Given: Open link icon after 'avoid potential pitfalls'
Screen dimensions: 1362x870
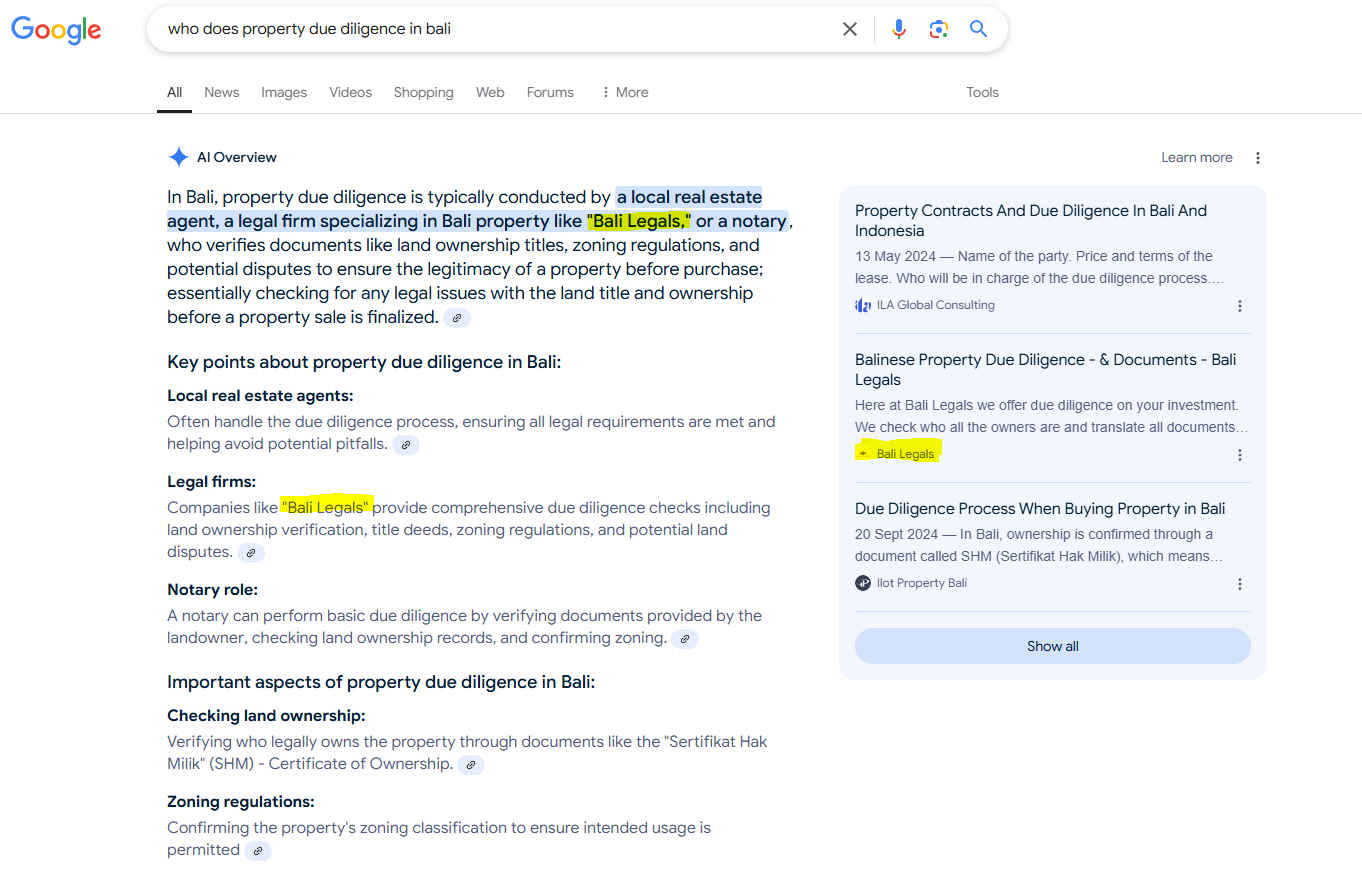Looking at the screenshot, I should [x=406, y=444].
